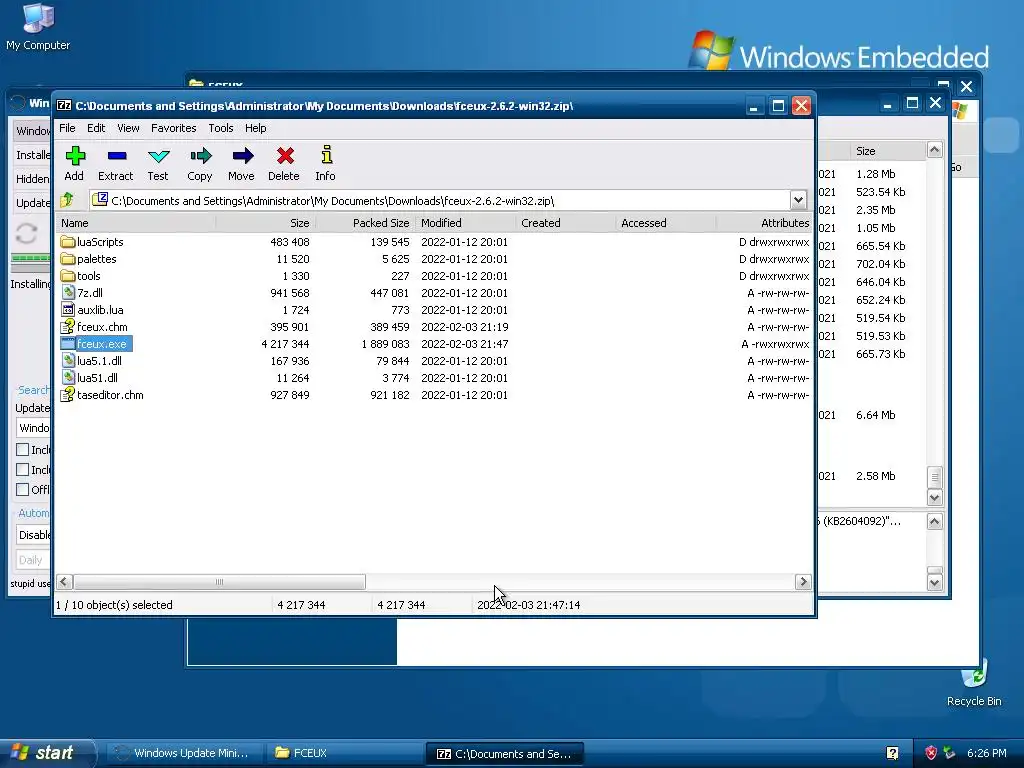Click the help question mark tray icon

(892, 753)
